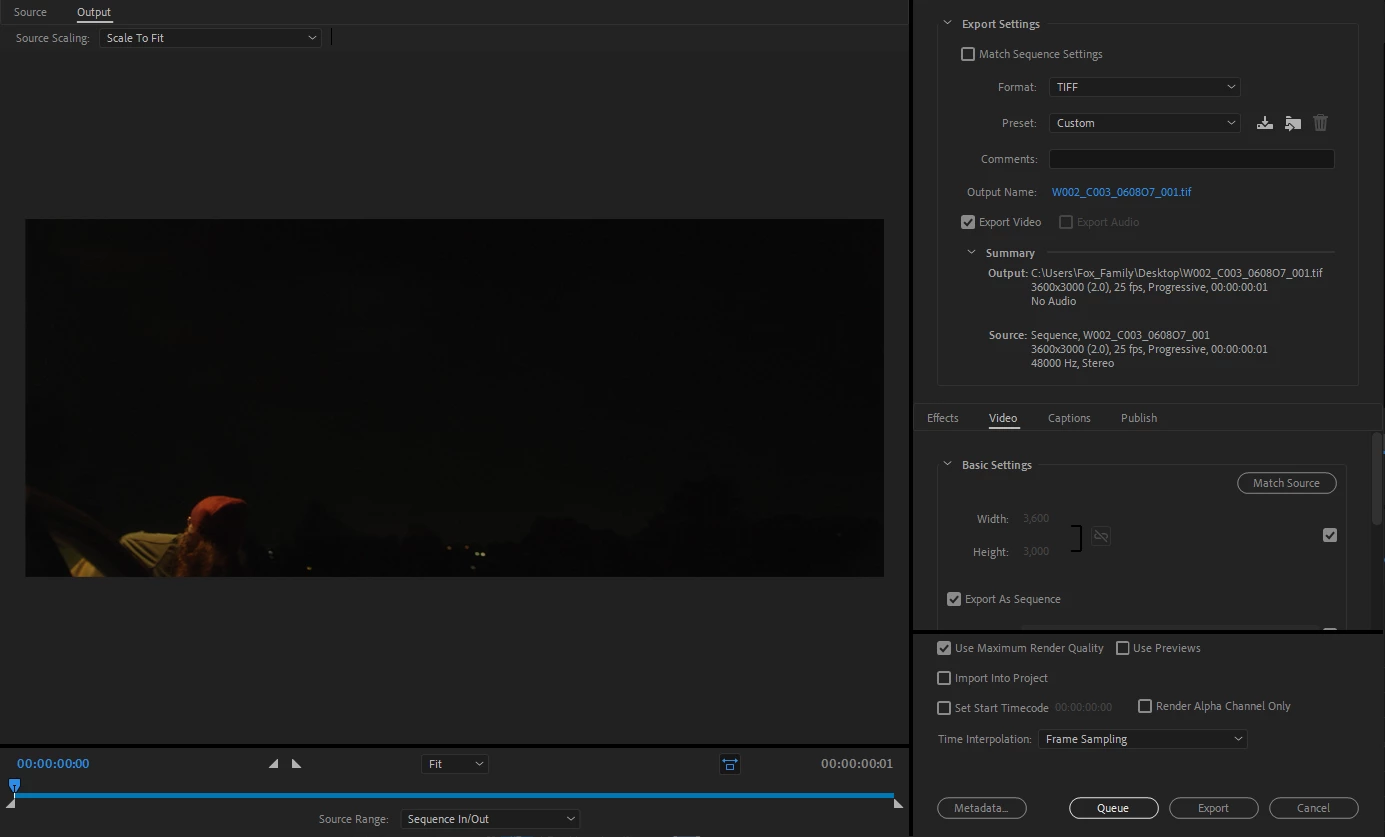1385x837 pixels.
Task: Click the blue timeline range bar
Action: (x=453, y=796)
